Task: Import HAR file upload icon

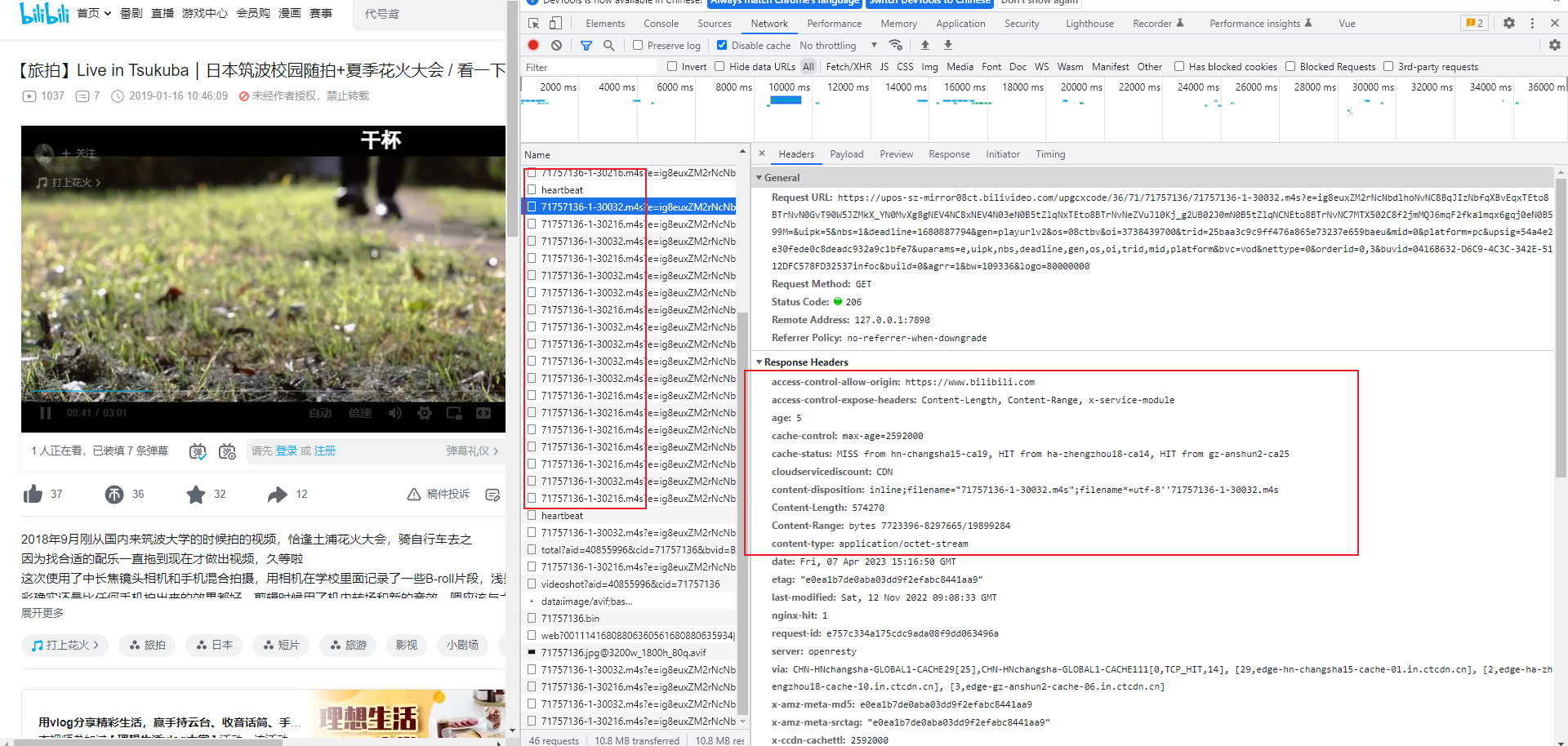Action: pyautogui.click(x=924, y=45)
